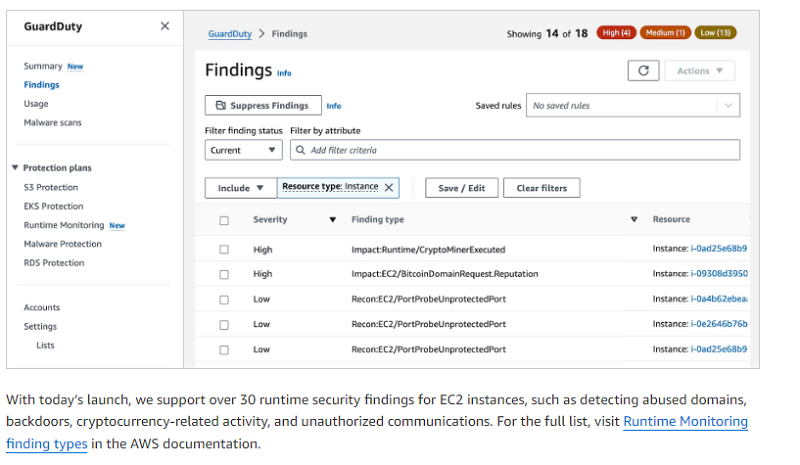Screen dimensions: 800x465
Task: Open Lists under Settings
Action: tap(45, 345)
